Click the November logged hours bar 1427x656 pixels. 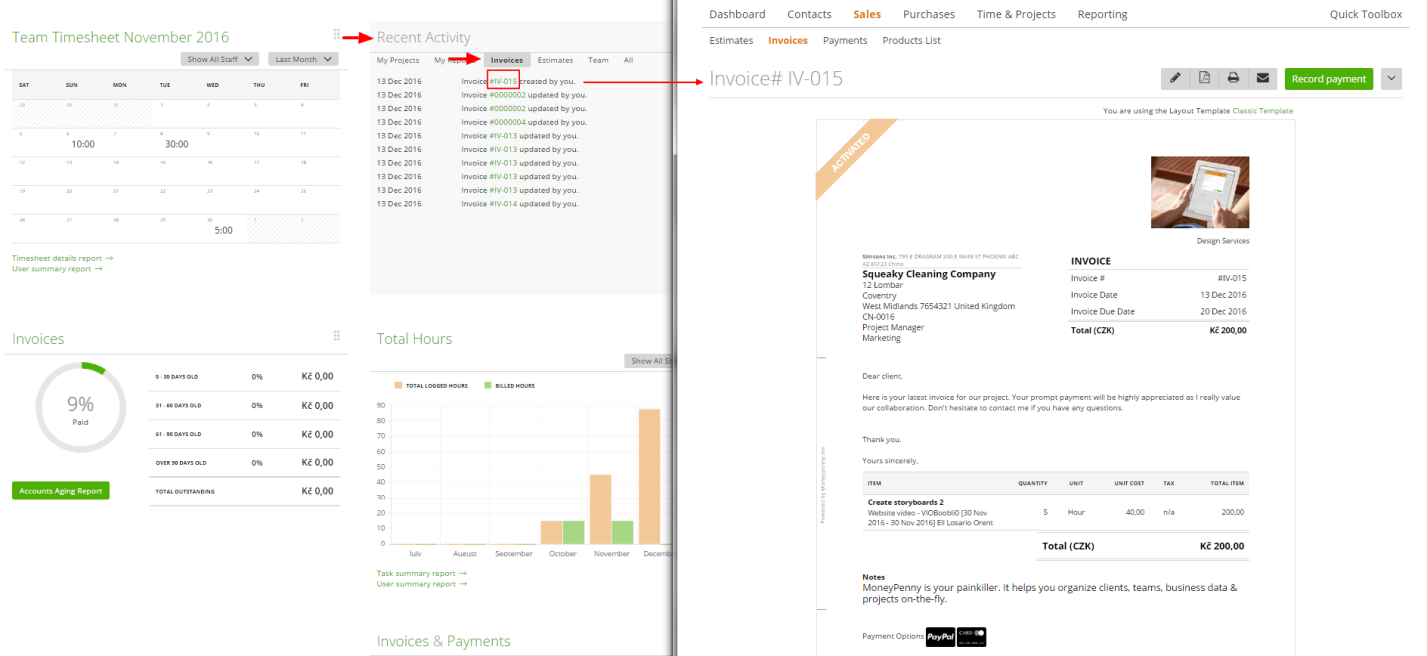[x=600, y=509]
